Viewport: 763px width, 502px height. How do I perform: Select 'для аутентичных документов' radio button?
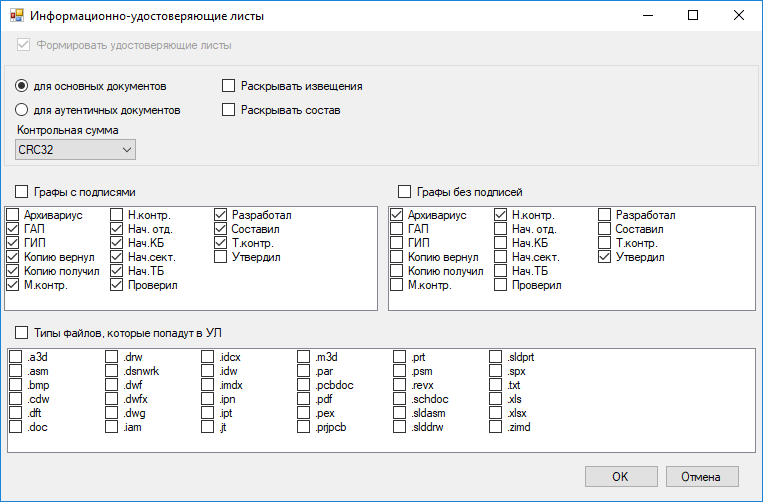pyautogui.click(x=23, y=110)
